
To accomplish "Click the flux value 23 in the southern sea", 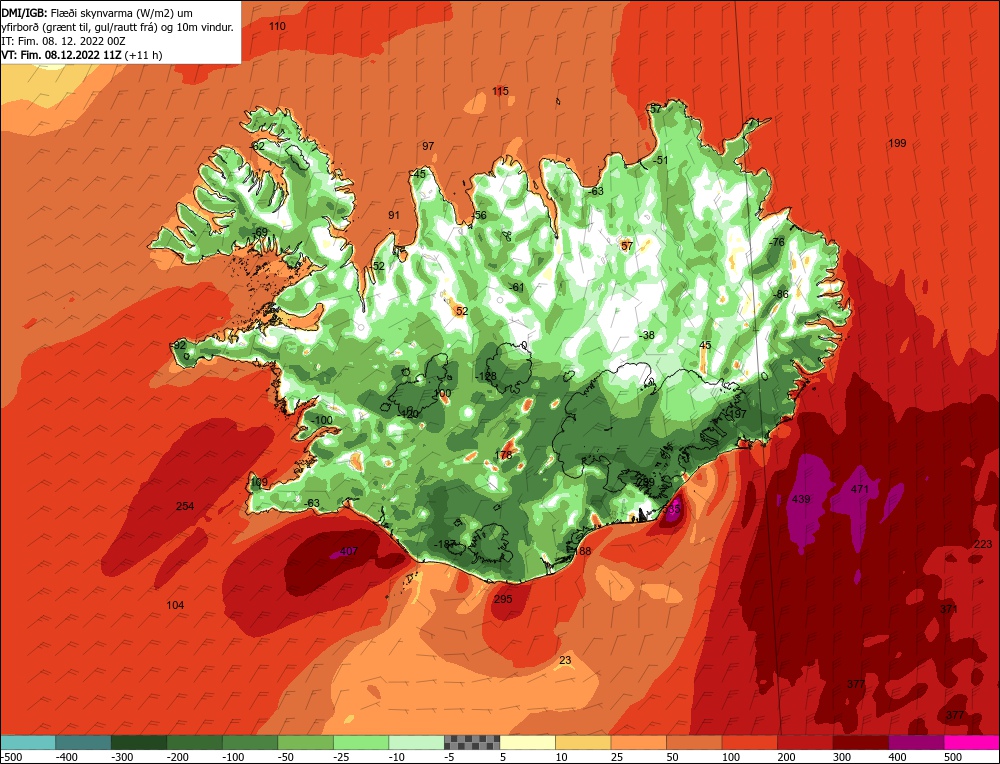I will (565, 660).
